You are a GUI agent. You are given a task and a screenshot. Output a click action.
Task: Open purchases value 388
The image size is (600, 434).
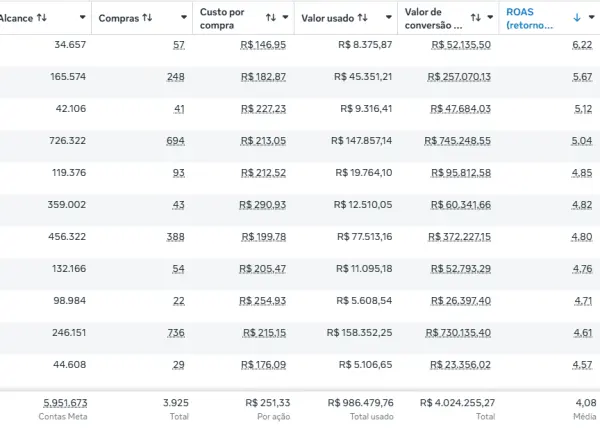tap(176, 237)
